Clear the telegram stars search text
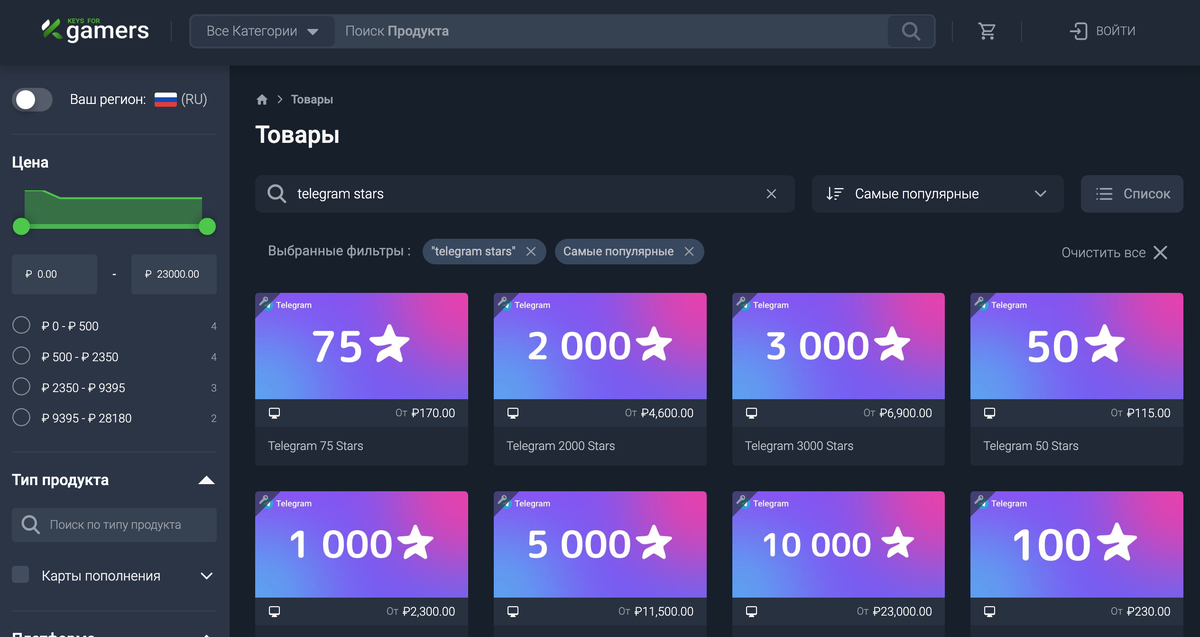This screenshot has width=1200, height=637. [x=771, y=194]
